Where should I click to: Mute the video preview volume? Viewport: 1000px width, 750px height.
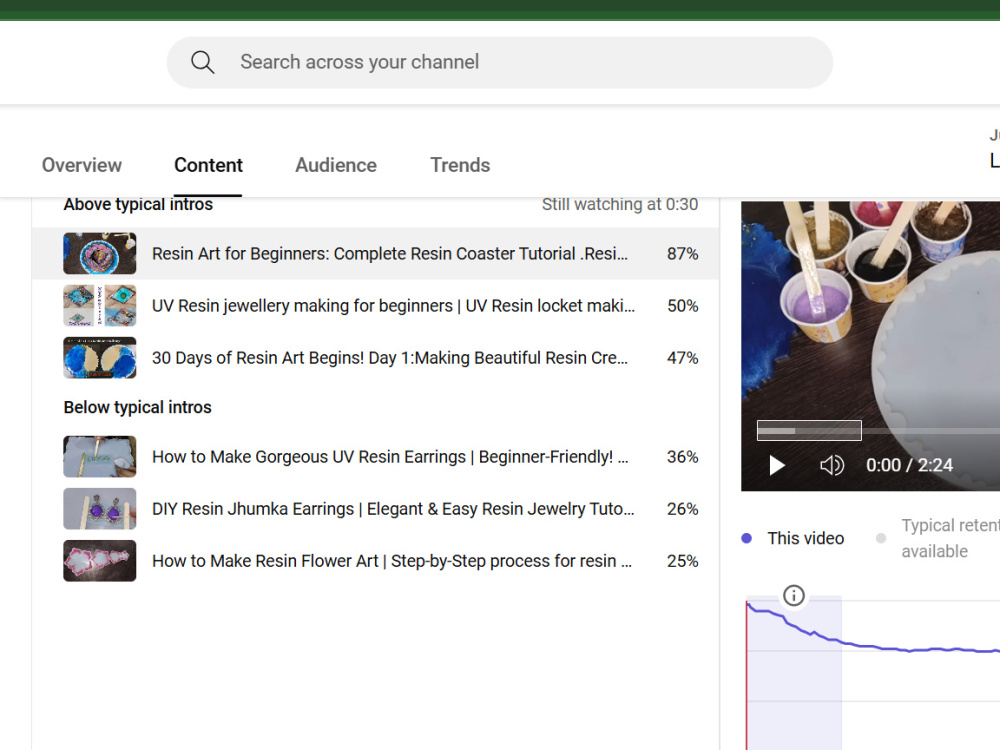(832, 466)
